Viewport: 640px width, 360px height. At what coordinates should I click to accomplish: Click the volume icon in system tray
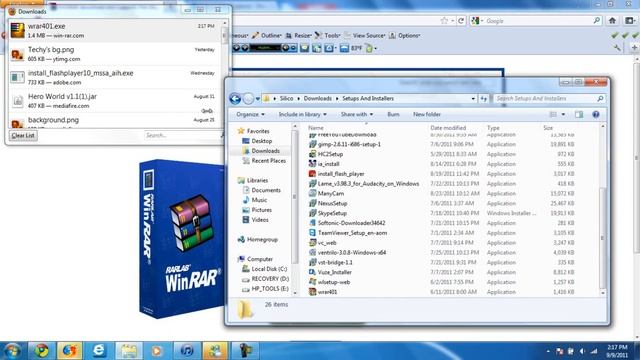point(582,351)
